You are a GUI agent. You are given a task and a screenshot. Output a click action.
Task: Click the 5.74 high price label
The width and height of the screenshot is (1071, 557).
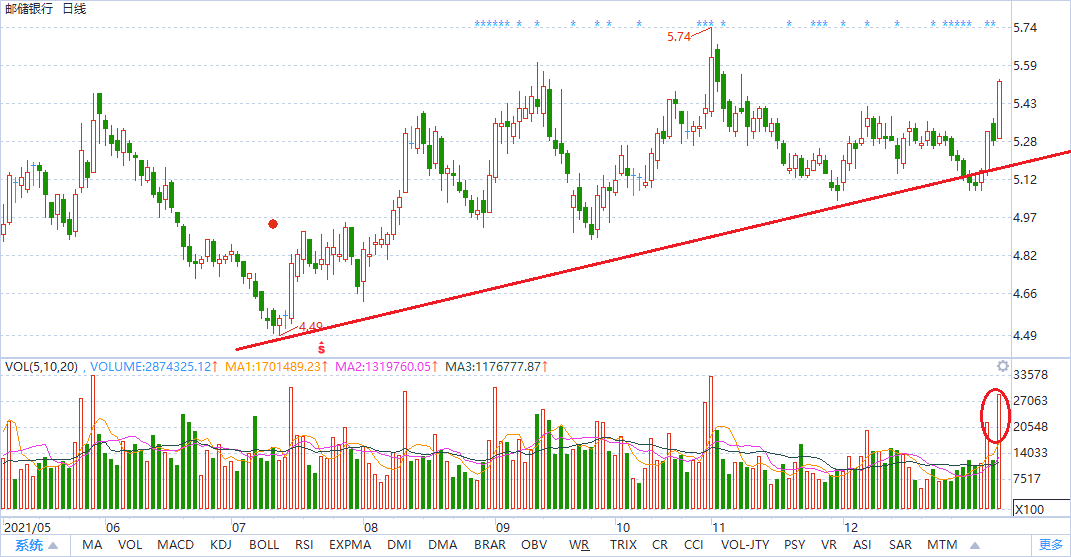[x=679, y=37]
